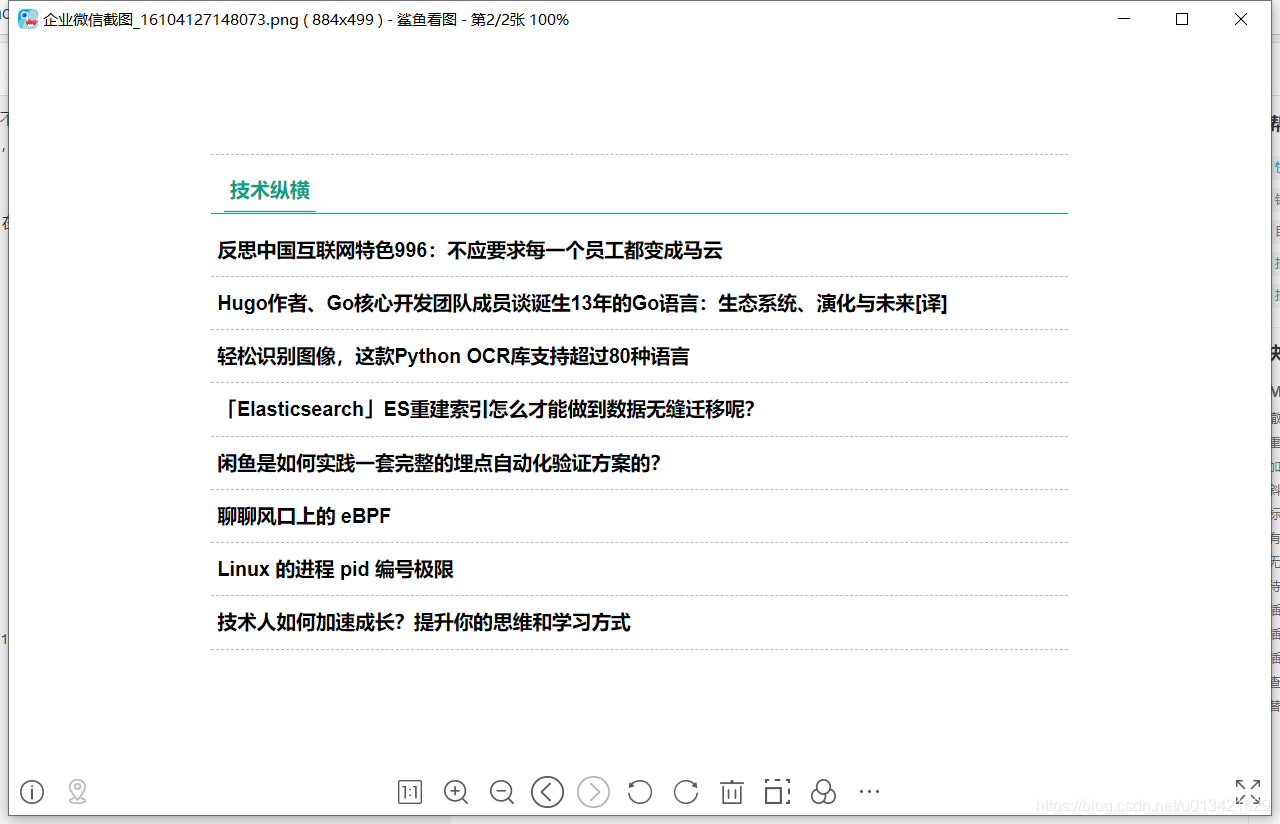Open the more options menu
This screenshot has width=1280, height=824.
click(x=868, y=792)
